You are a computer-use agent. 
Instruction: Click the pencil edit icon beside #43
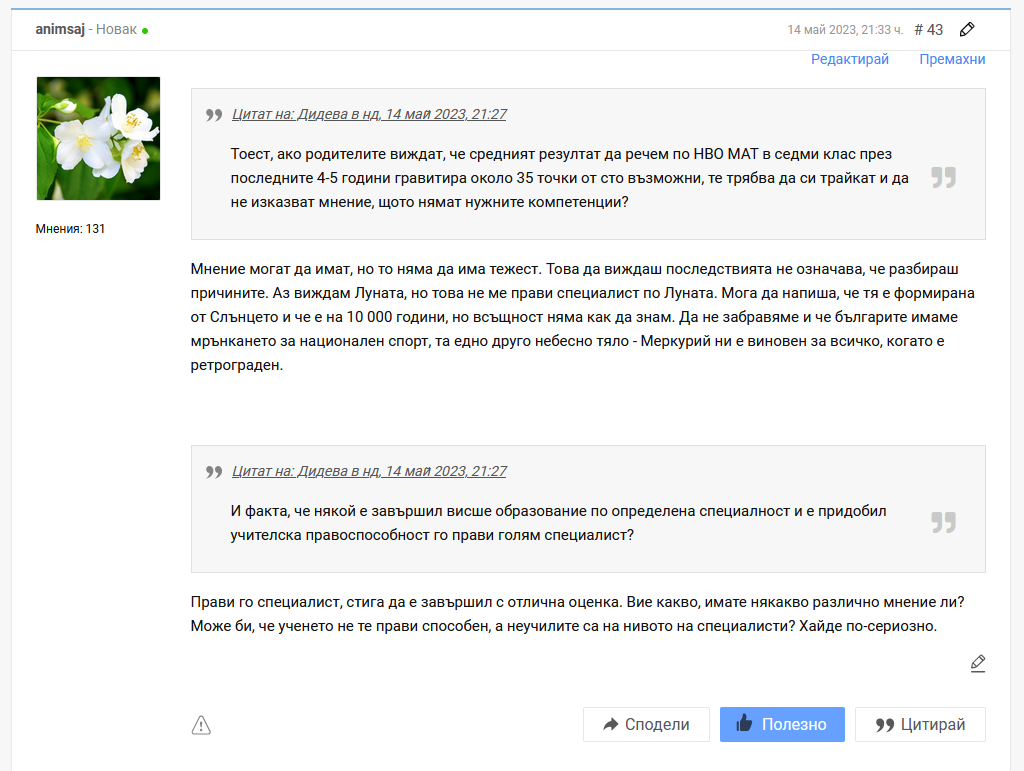click(x=966, y=29)
